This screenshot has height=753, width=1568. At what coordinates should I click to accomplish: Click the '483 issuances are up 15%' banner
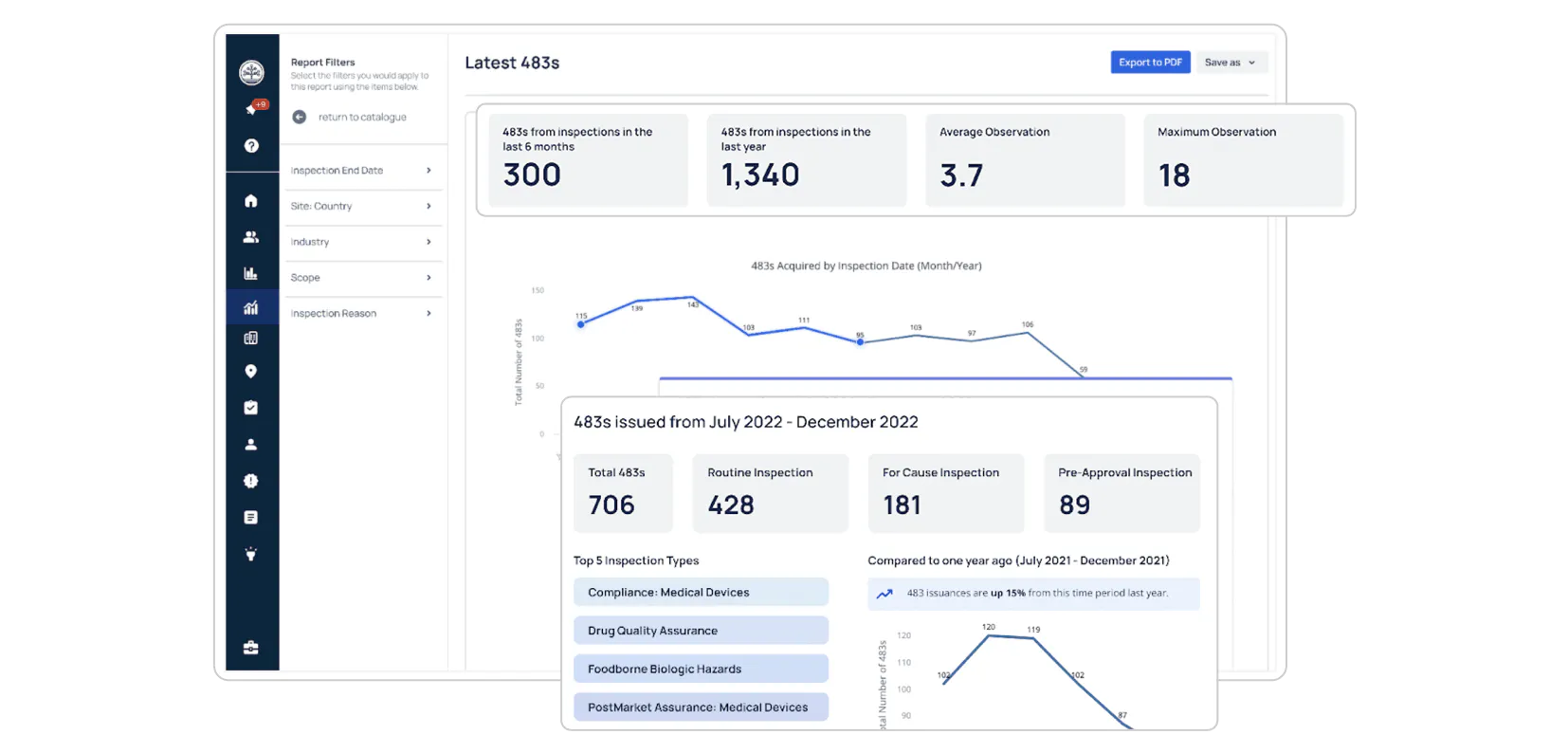(1033, 594)
